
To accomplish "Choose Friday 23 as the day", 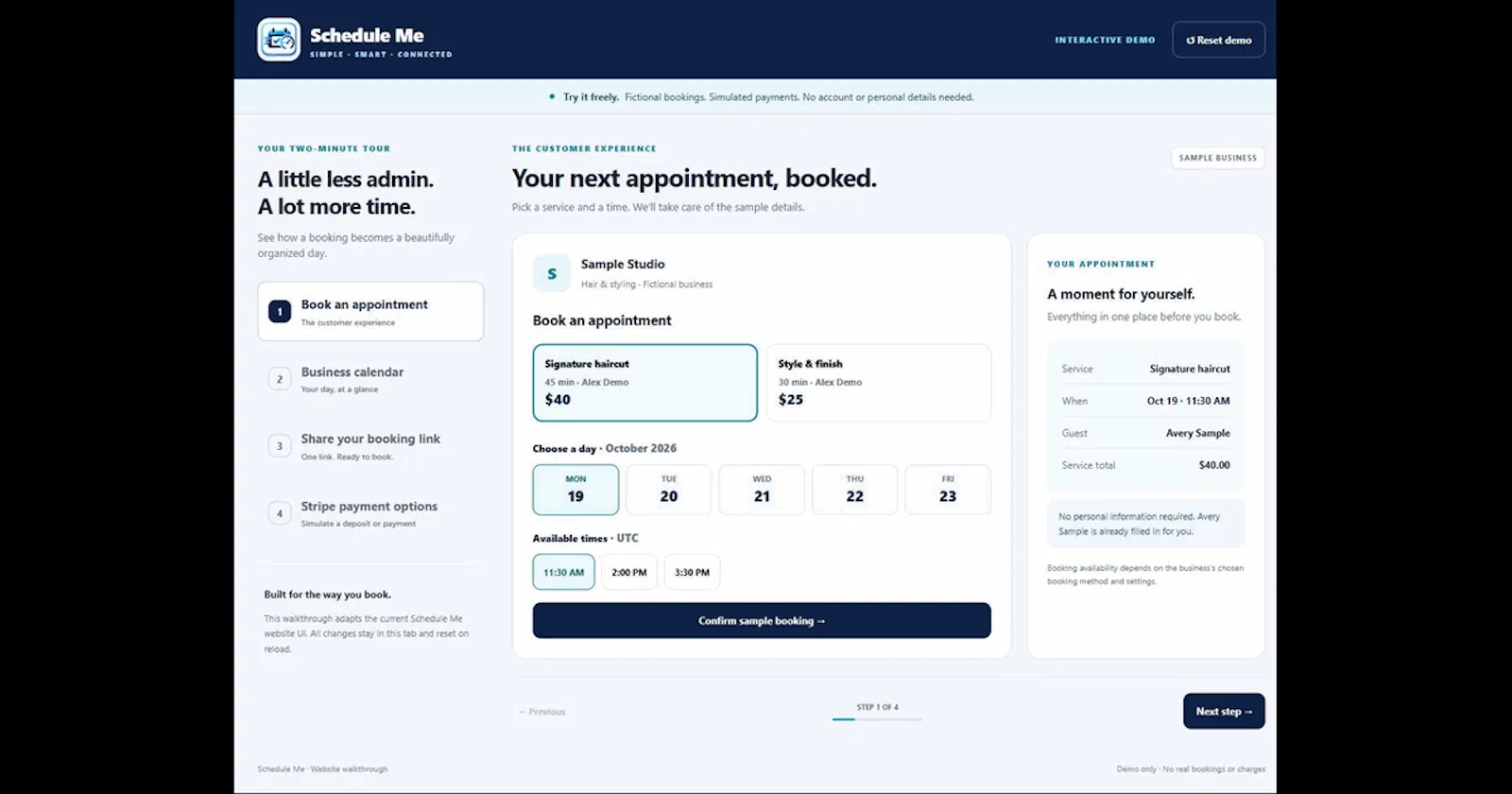I will [948, 490].
